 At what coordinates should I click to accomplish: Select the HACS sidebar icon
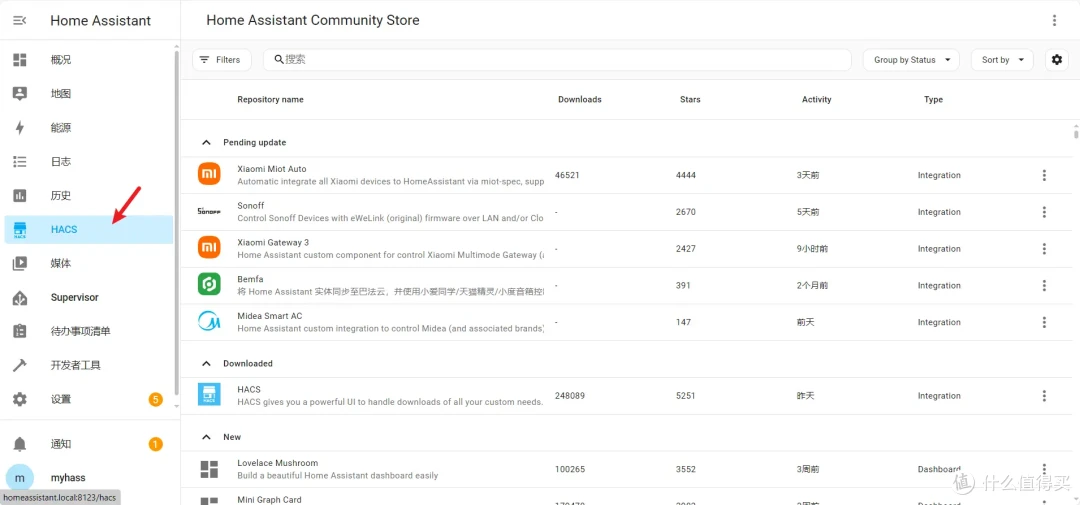click(20, 229)
